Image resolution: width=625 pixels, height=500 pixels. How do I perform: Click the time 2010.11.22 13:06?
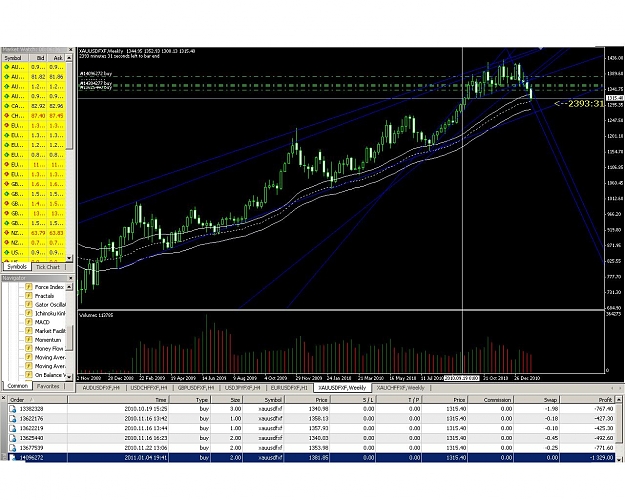point(145,448)
